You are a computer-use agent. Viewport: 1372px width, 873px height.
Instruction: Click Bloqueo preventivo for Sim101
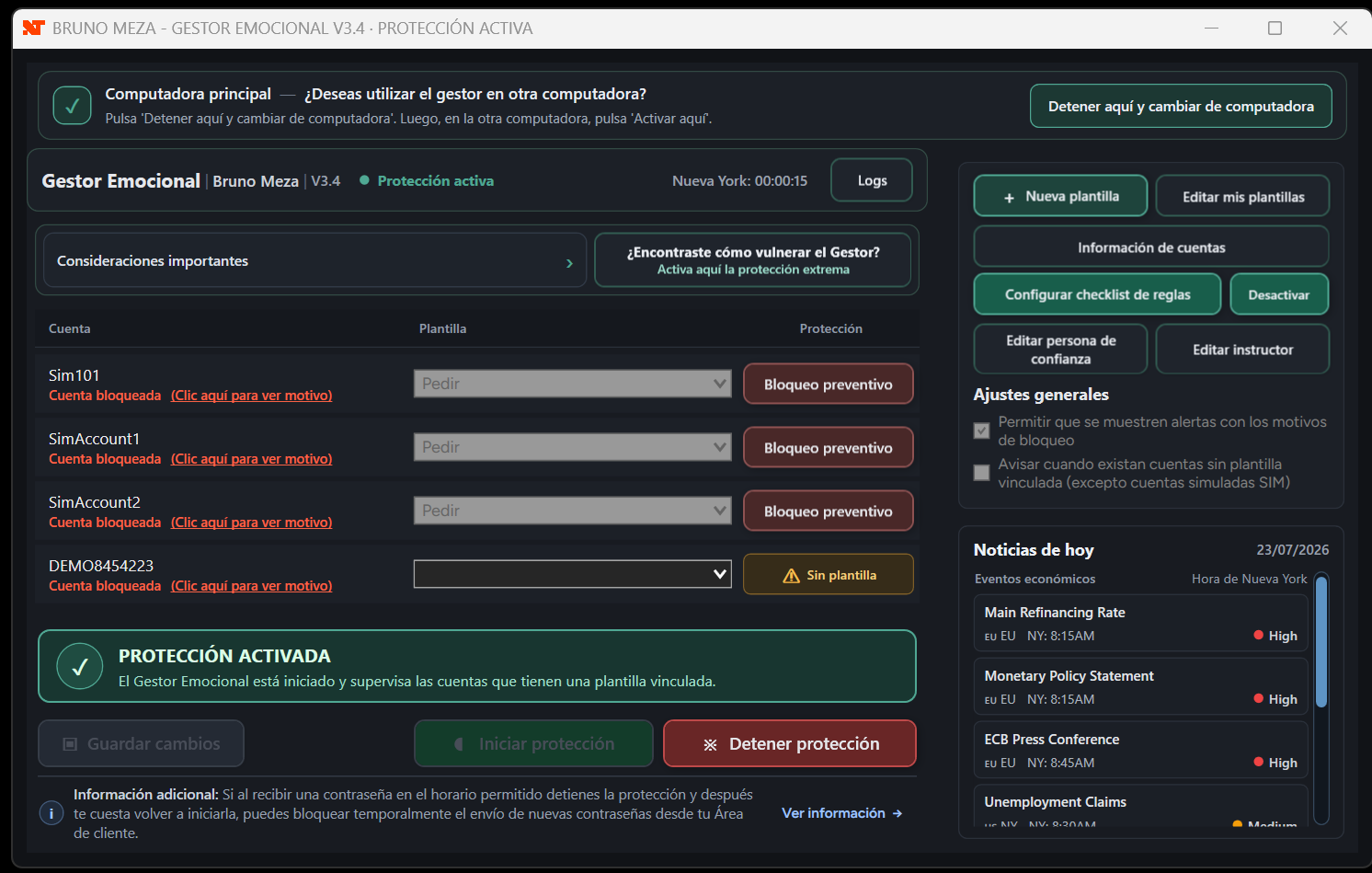tap(829, 384)
